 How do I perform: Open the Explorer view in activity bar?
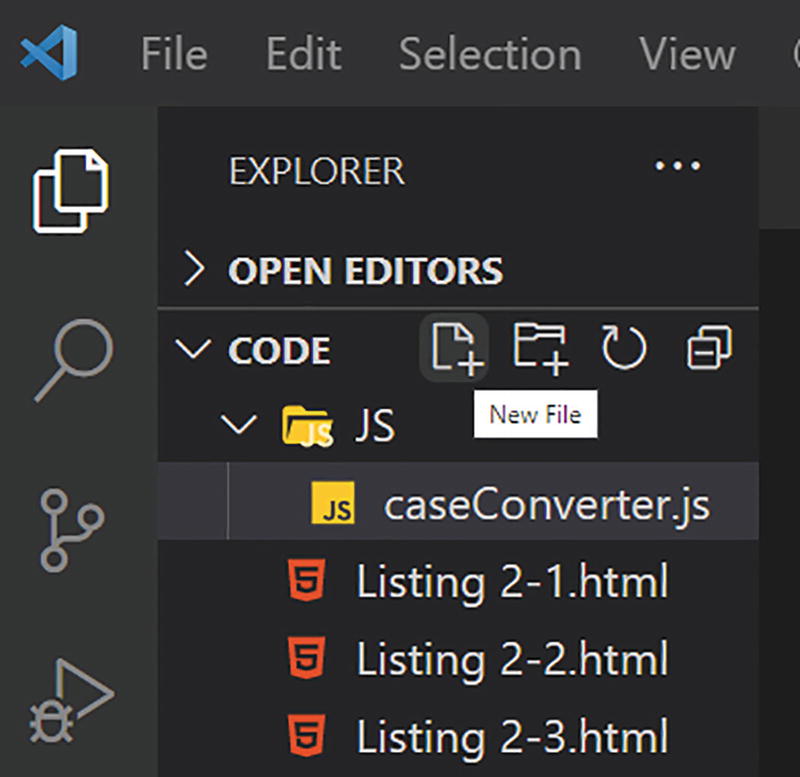tap(70, 189)
